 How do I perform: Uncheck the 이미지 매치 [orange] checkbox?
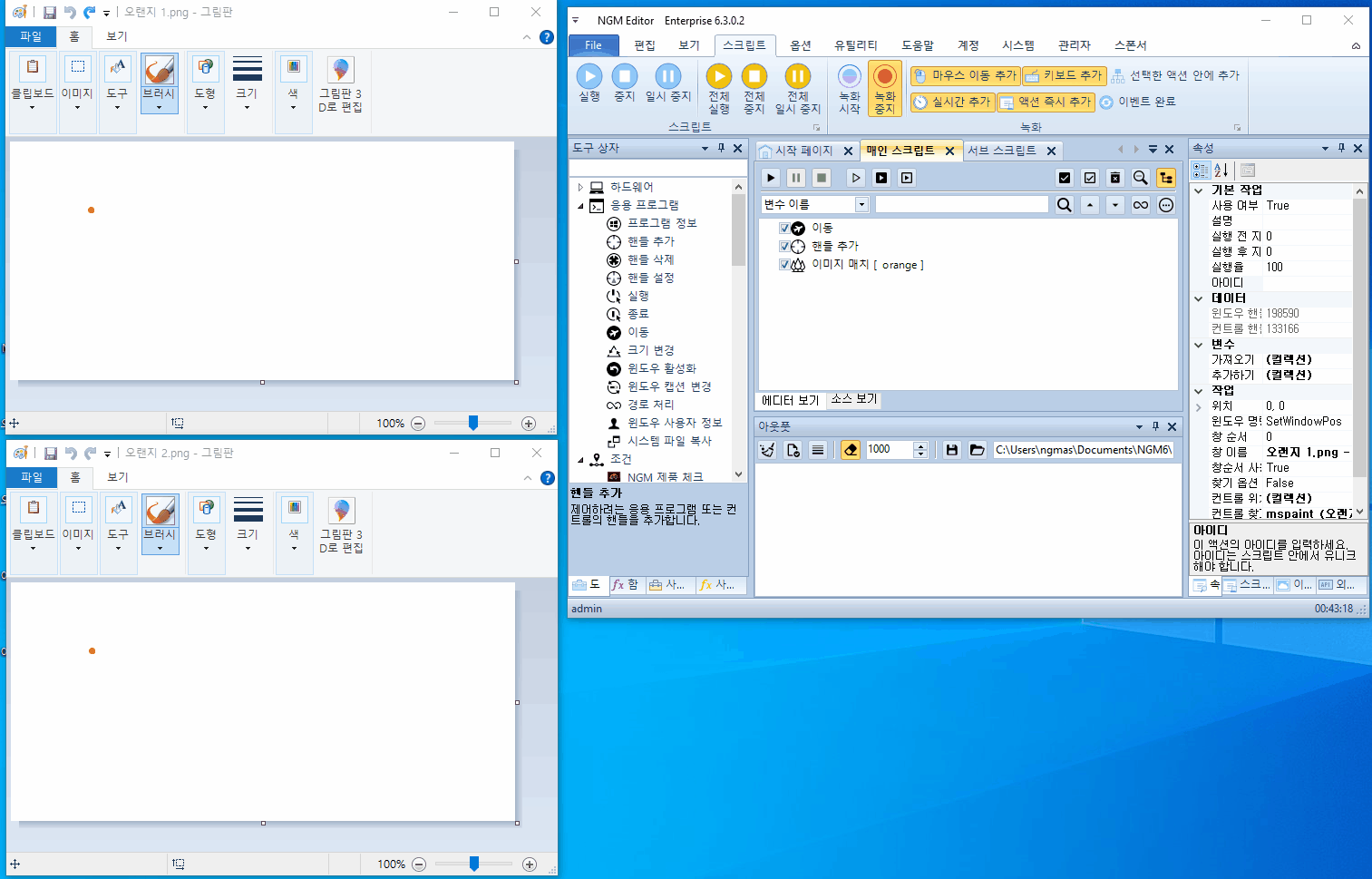coord(784,265)
